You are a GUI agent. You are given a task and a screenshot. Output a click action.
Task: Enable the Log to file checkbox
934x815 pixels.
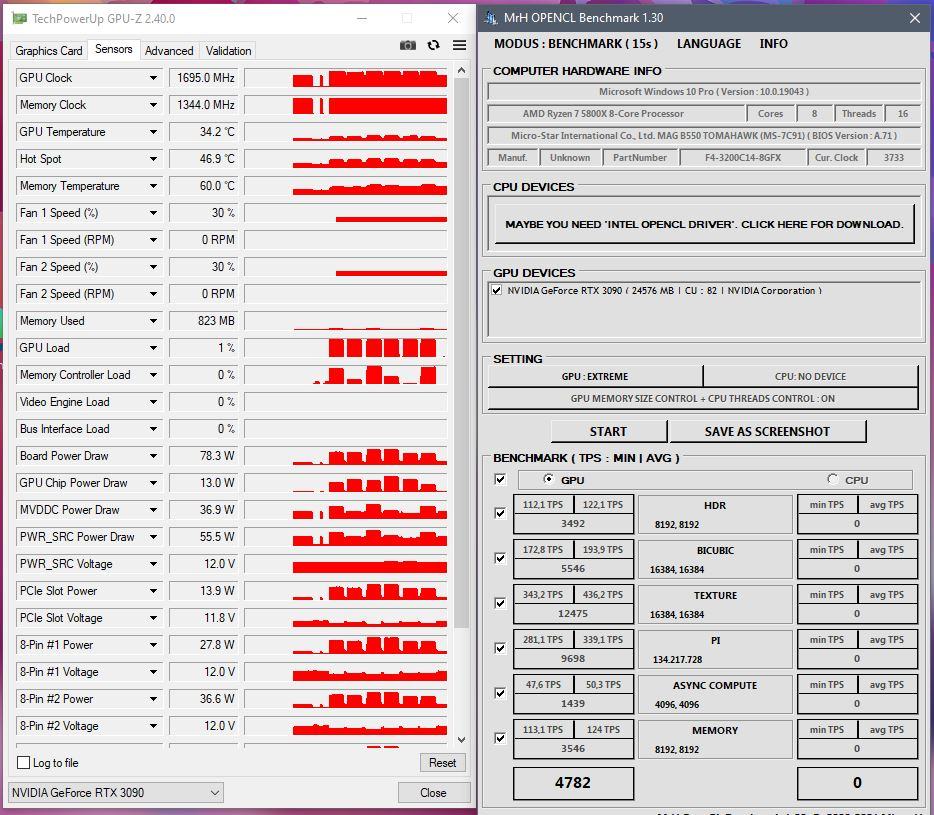coord(24,763)
